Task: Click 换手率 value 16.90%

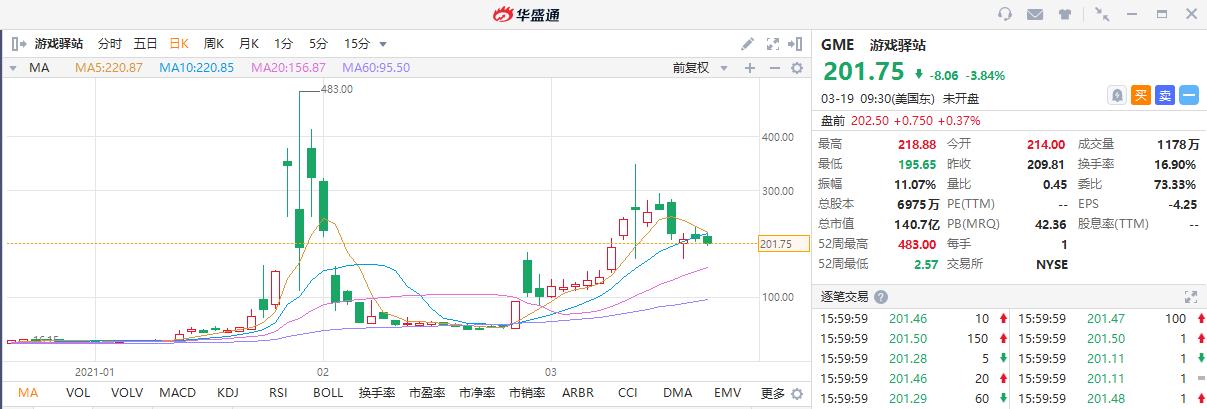Action: 1176,164
